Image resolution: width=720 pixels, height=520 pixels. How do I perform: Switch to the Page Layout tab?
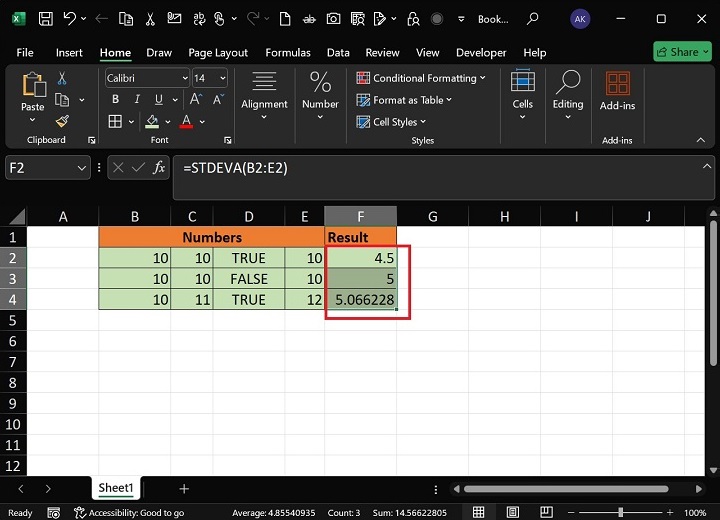pyautogui.click(x=218, y=52)
